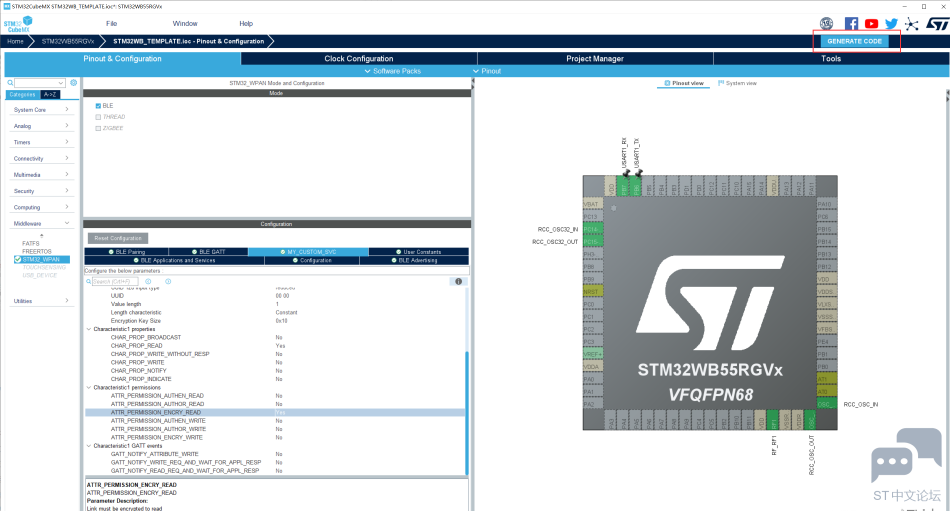
Task: Open the BLE GATT tab
Action: pyautogui.click(x=208, y=252)
